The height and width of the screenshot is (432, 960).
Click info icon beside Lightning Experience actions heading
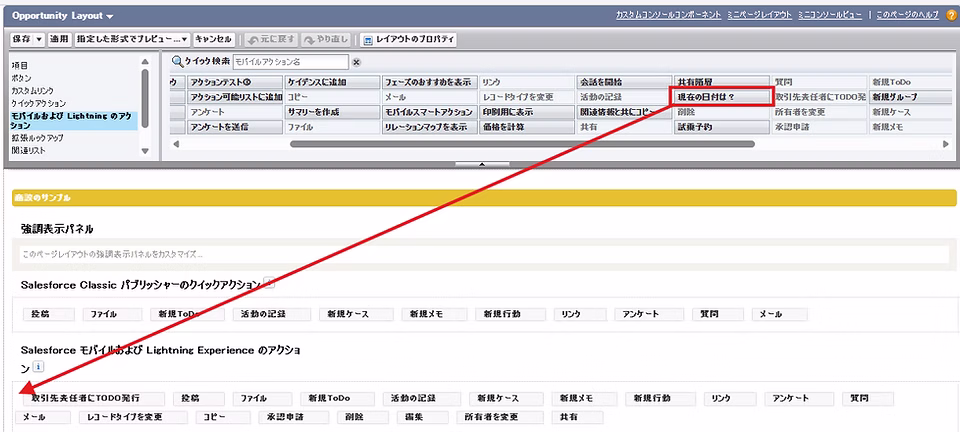click(39, 367)
